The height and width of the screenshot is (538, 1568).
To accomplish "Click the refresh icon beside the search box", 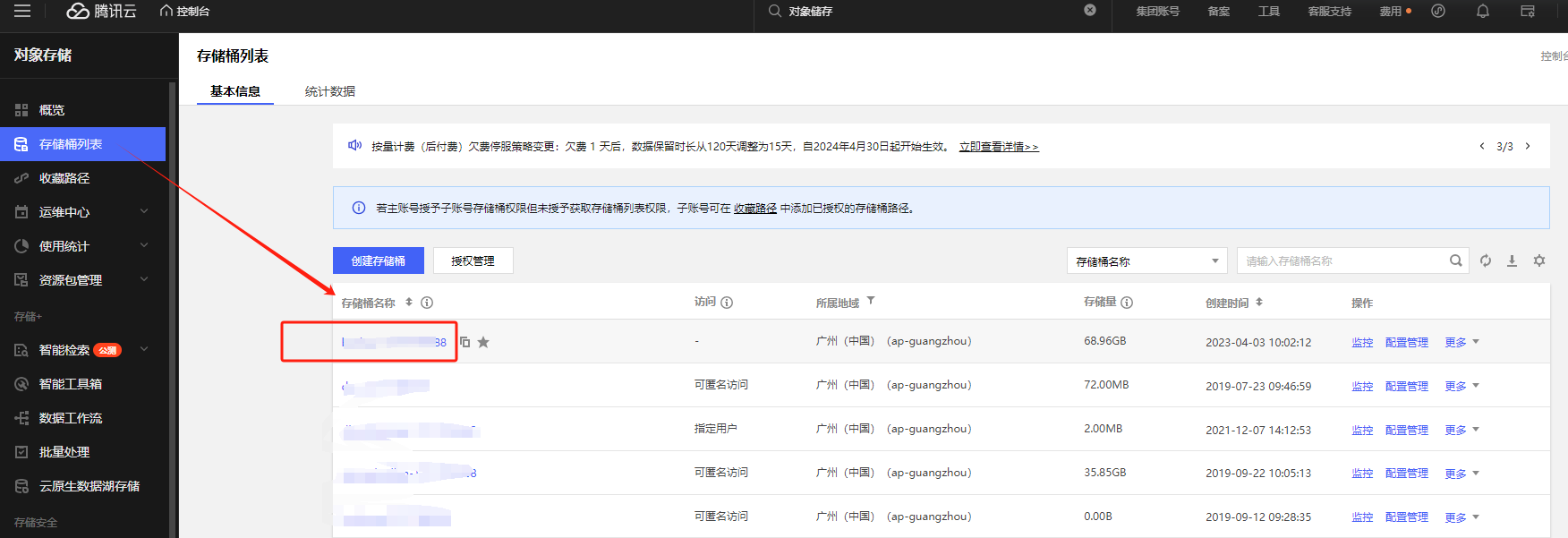I will [1486, 260].
